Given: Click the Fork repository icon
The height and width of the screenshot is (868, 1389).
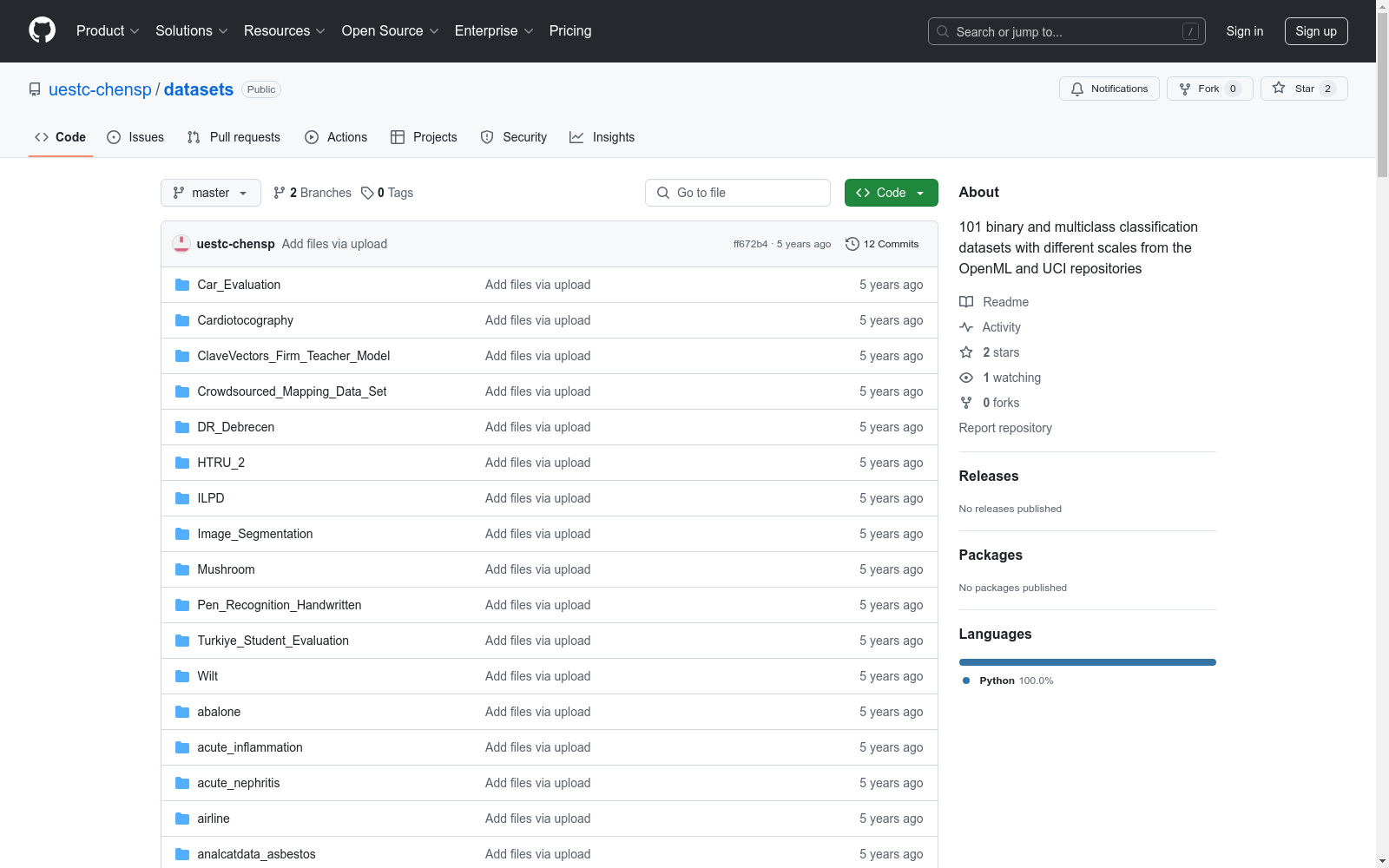Looking at the screenshot, I should tap(1185, 89).
